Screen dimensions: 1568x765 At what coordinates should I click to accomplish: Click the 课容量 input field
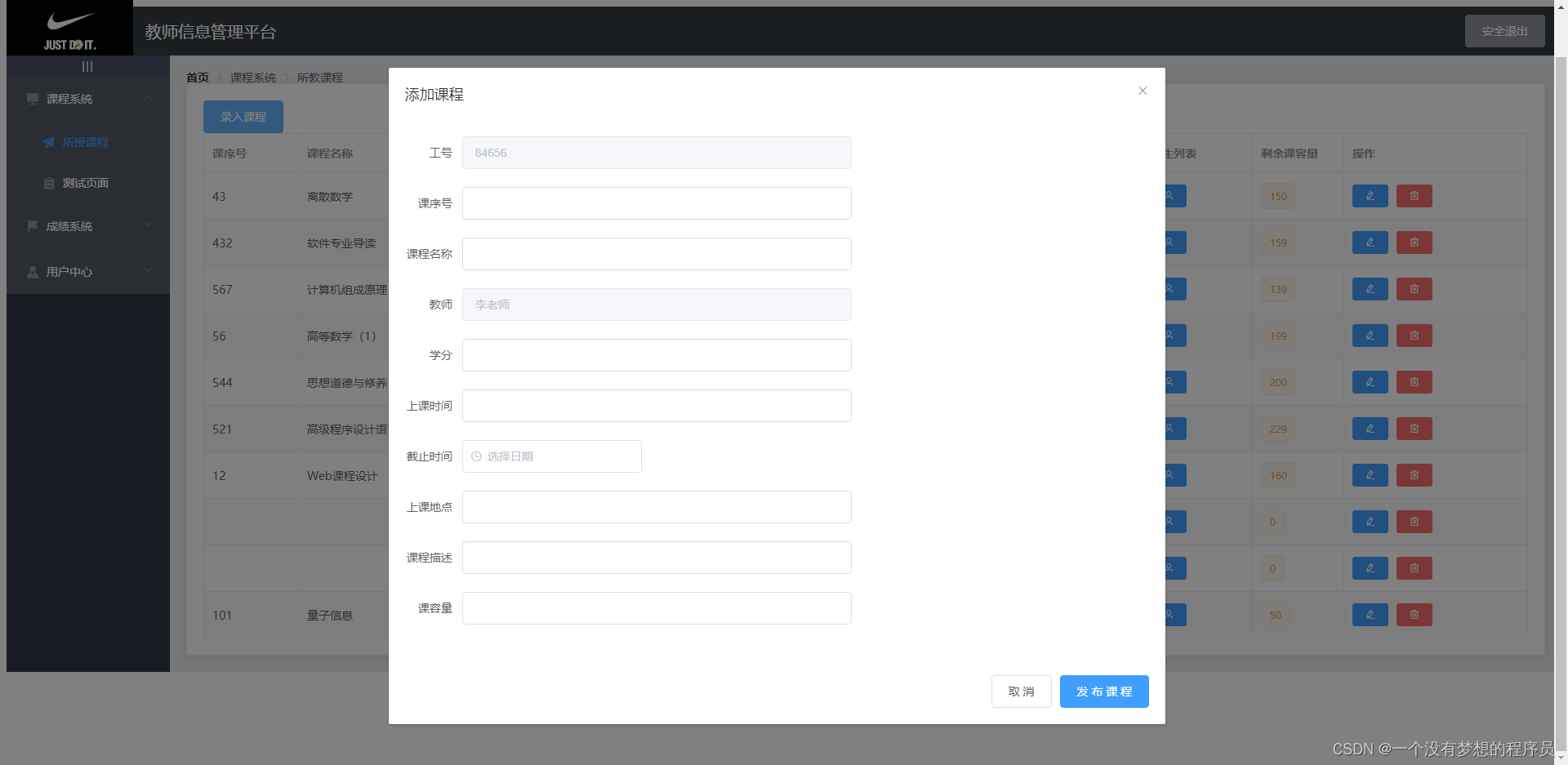(657, 608)
